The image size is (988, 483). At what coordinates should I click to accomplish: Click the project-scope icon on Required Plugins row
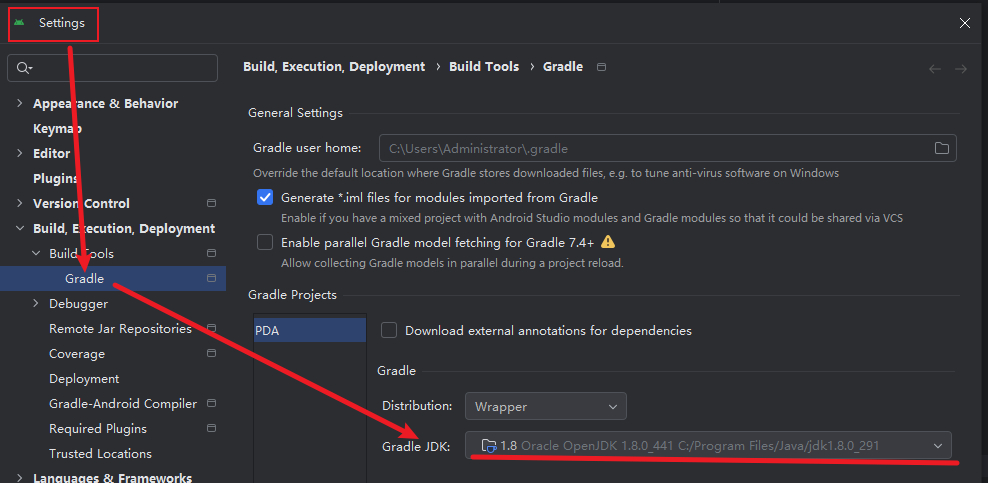point(212,428)
